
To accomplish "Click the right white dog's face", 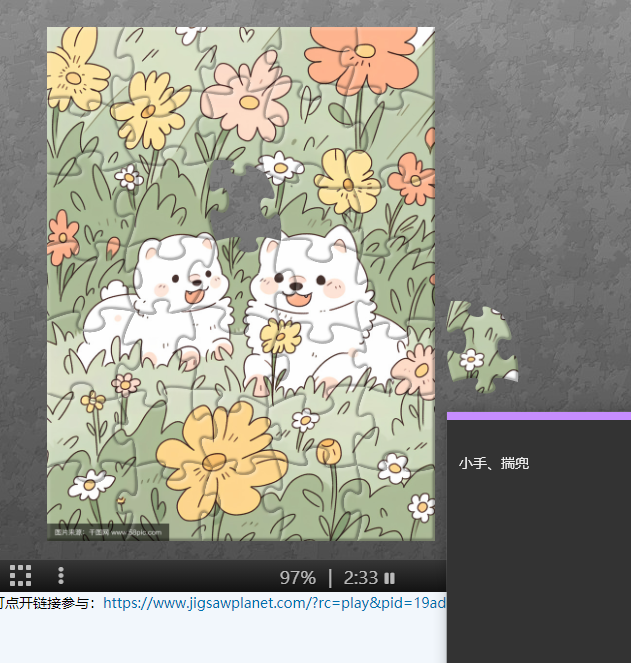I will point(297,281).
